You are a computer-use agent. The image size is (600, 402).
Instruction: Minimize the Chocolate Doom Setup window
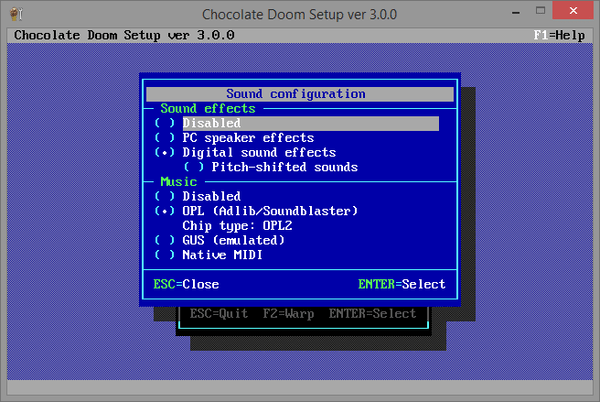coord(516,12)
